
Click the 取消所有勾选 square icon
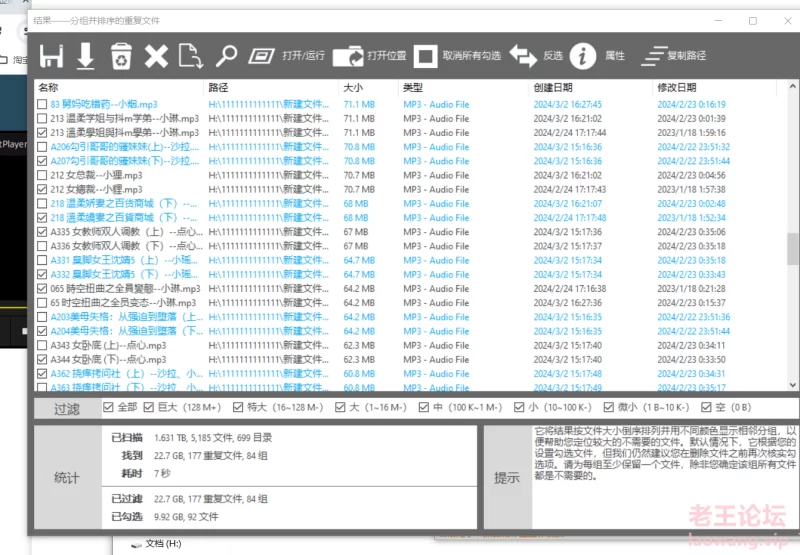point(426,56)
